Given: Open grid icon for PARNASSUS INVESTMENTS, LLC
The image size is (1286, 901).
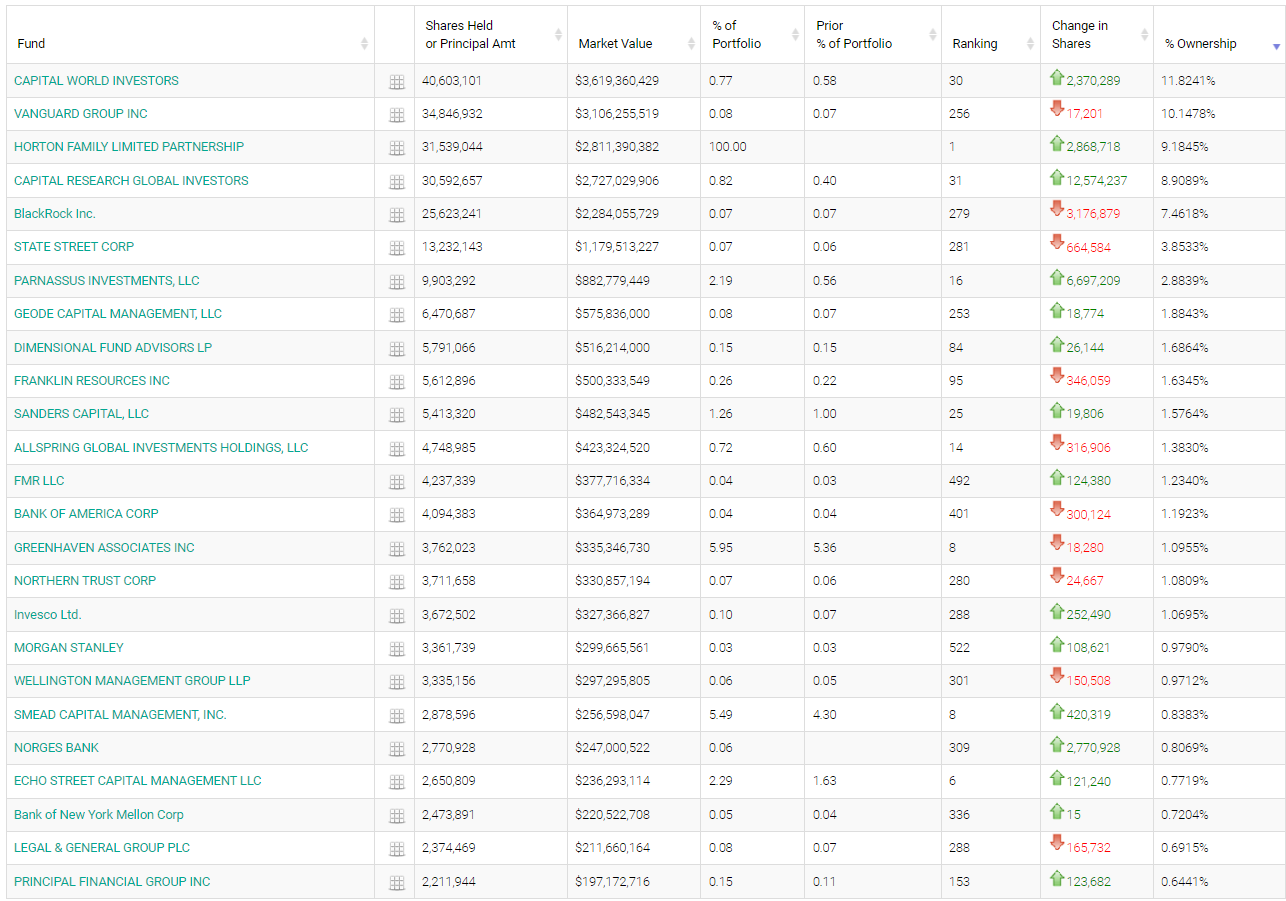Looking at the screenshot, I should click(x=396, y=282).
